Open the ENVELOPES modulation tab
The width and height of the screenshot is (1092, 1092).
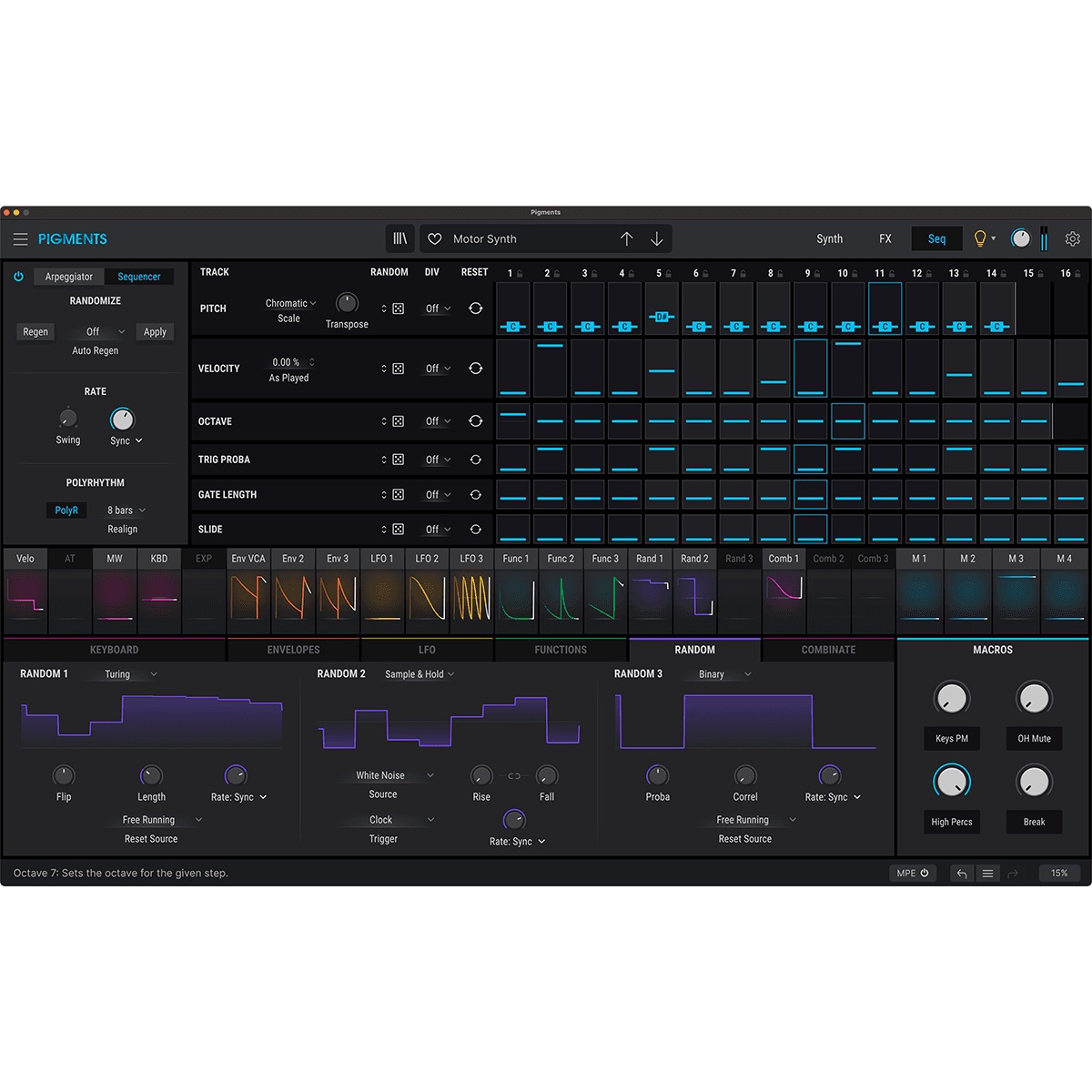click(294, 650)
